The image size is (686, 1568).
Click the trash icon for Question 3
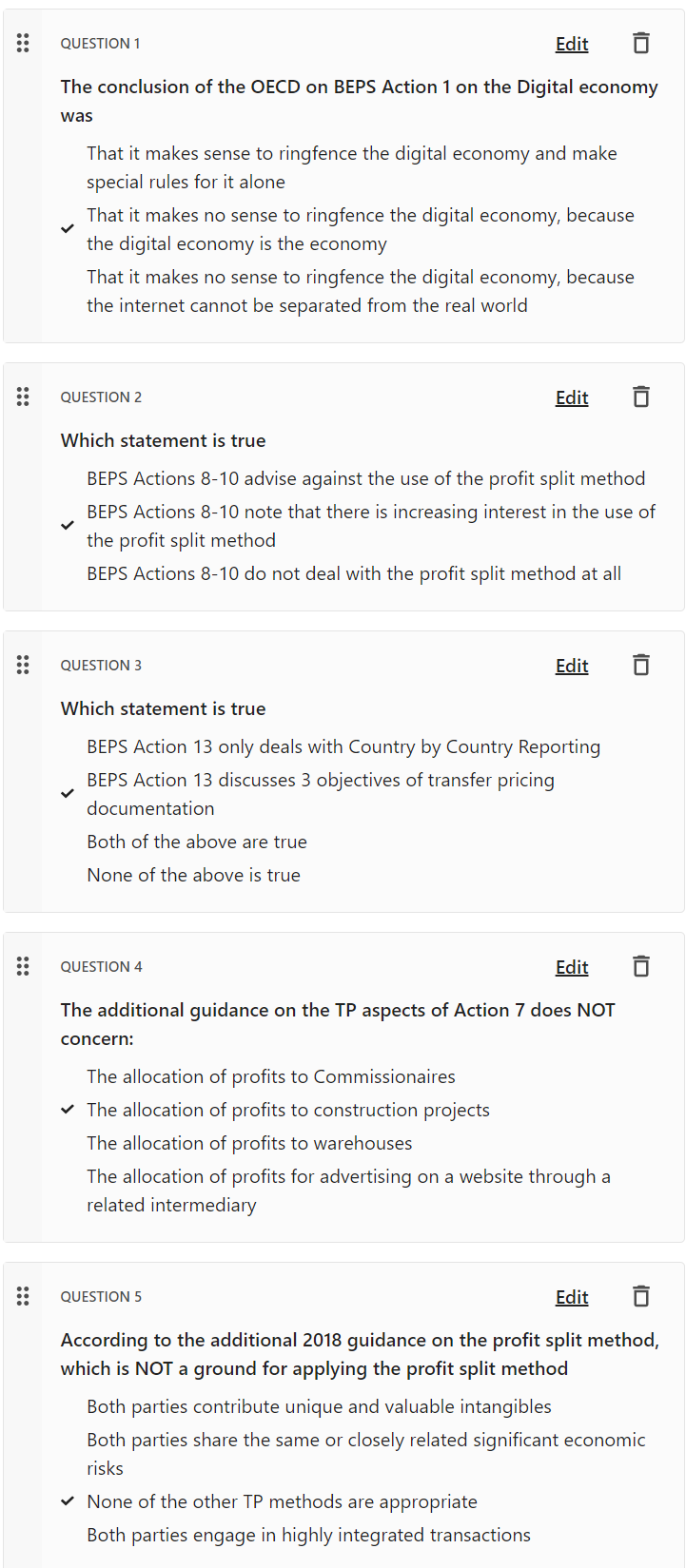(x=641, y=665)
